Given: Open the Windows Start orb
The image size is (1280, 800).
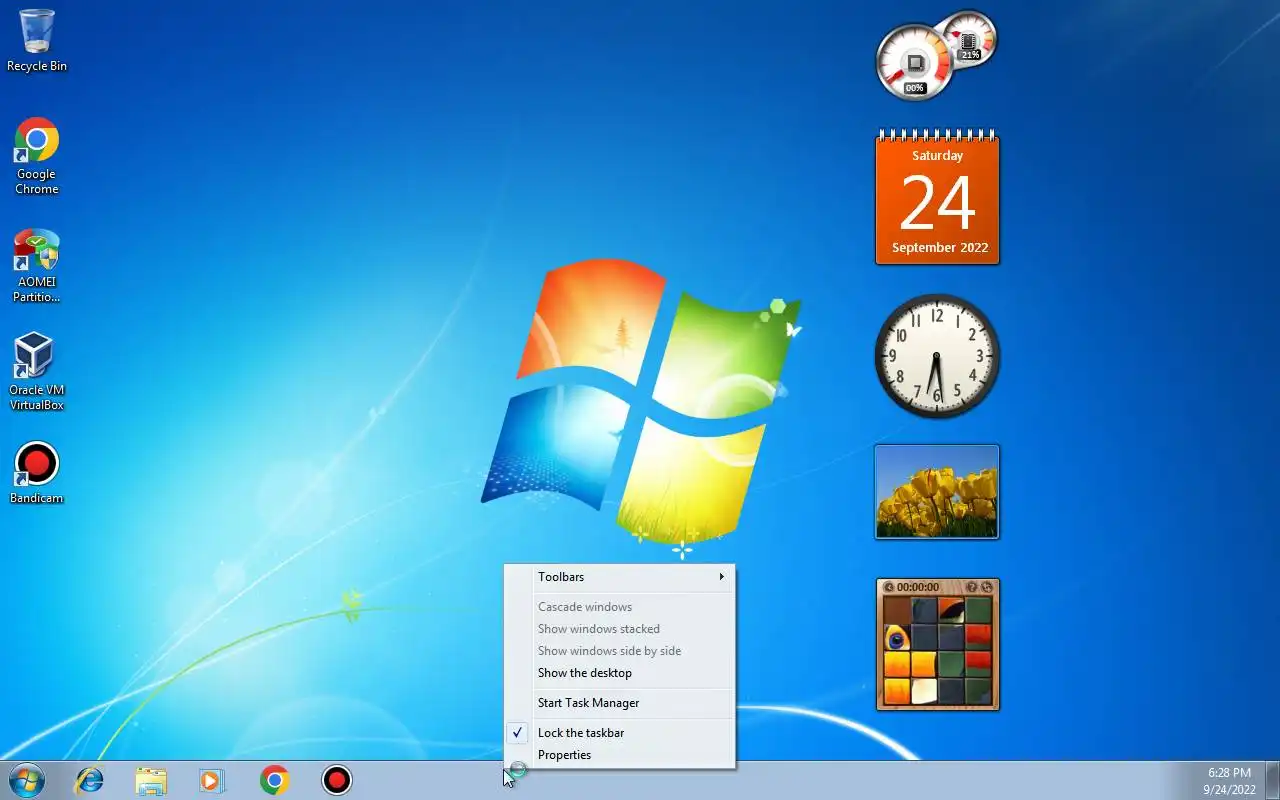Looking at the screenshot, I should [26, 780].
